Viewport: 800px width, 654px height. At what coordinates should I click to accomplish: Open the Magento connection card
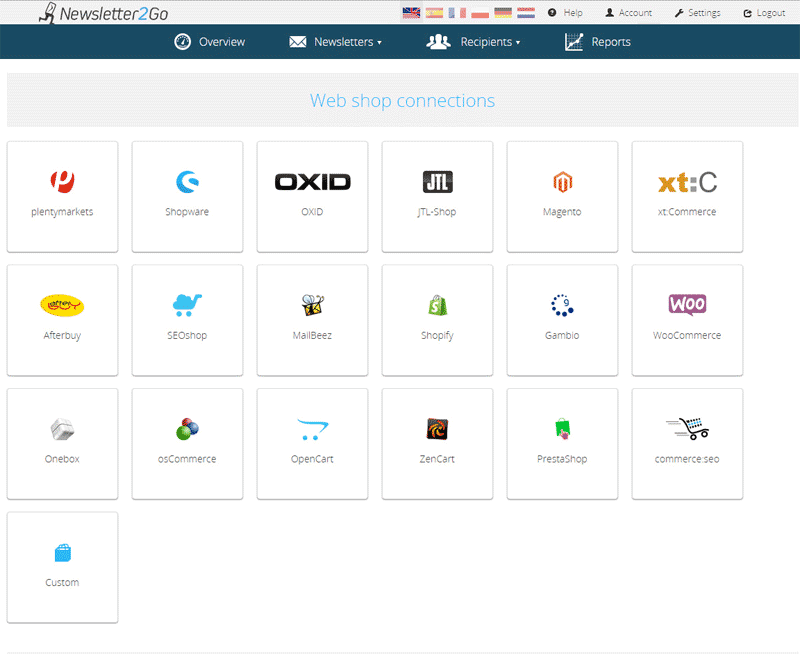tap(562, 196)
